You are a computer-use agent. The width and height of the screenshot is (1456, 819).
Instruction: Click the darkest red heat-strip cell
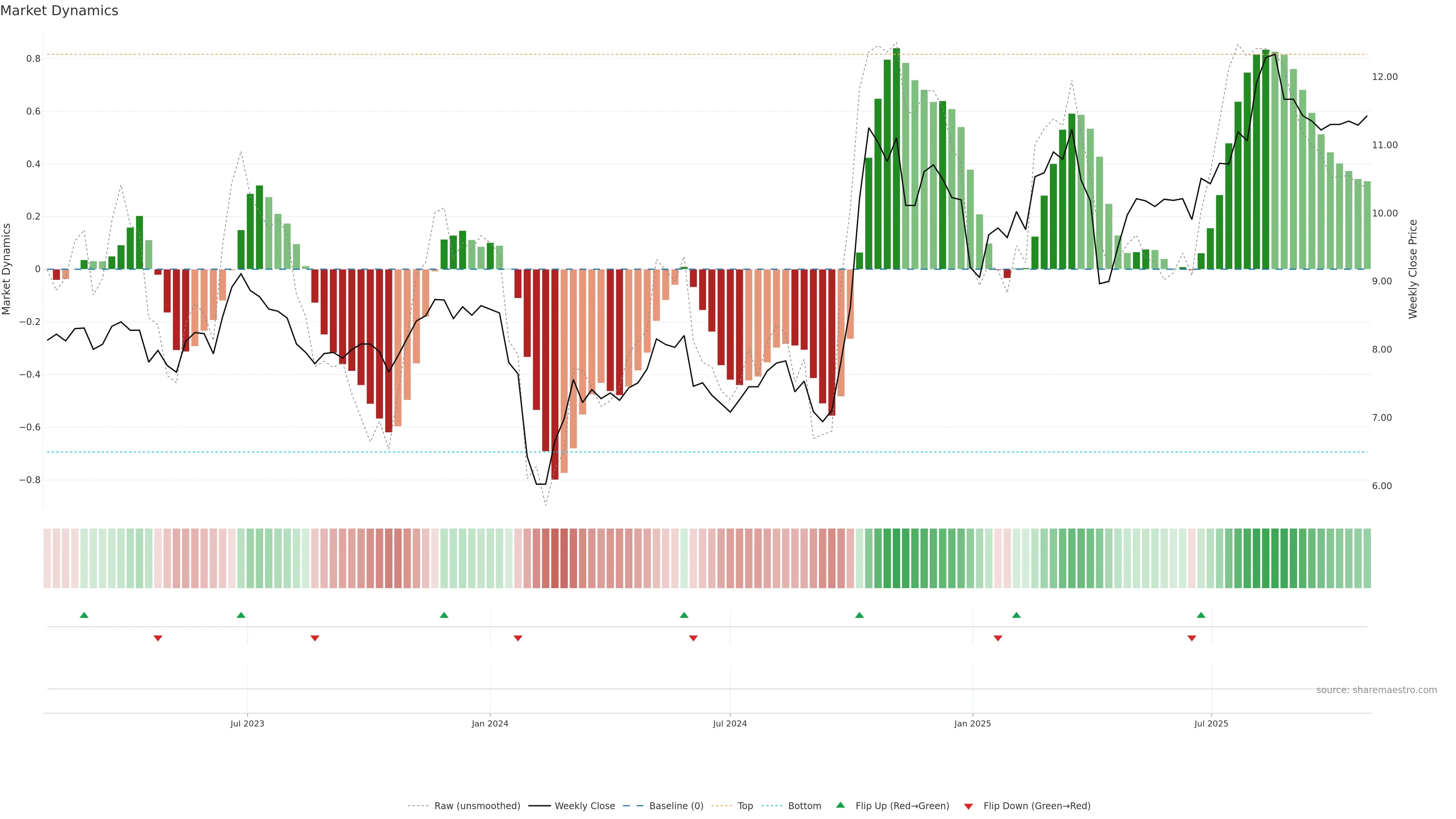click(555, 559)
